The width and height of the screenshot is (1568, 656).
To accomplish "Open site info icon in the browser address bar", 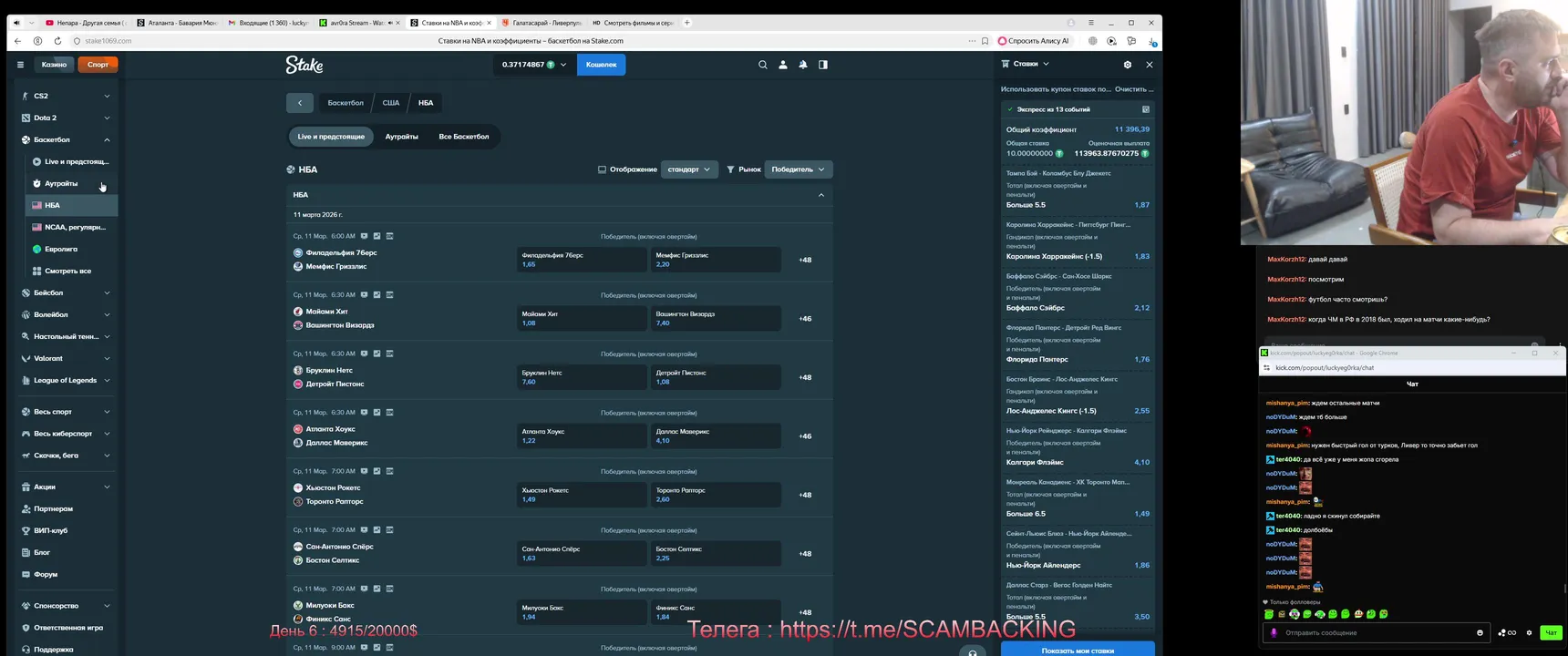I will (77, 41).
